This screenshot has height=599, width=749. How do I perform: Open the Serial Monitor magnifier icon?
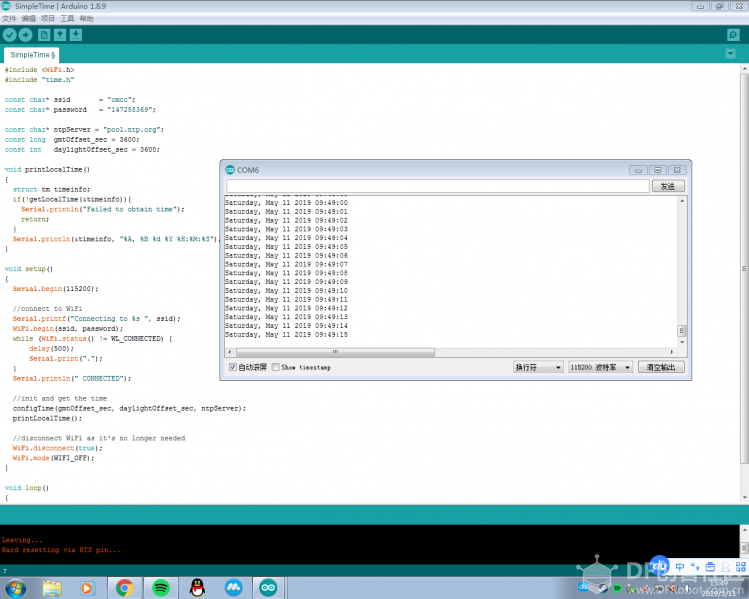coord(733,35)
